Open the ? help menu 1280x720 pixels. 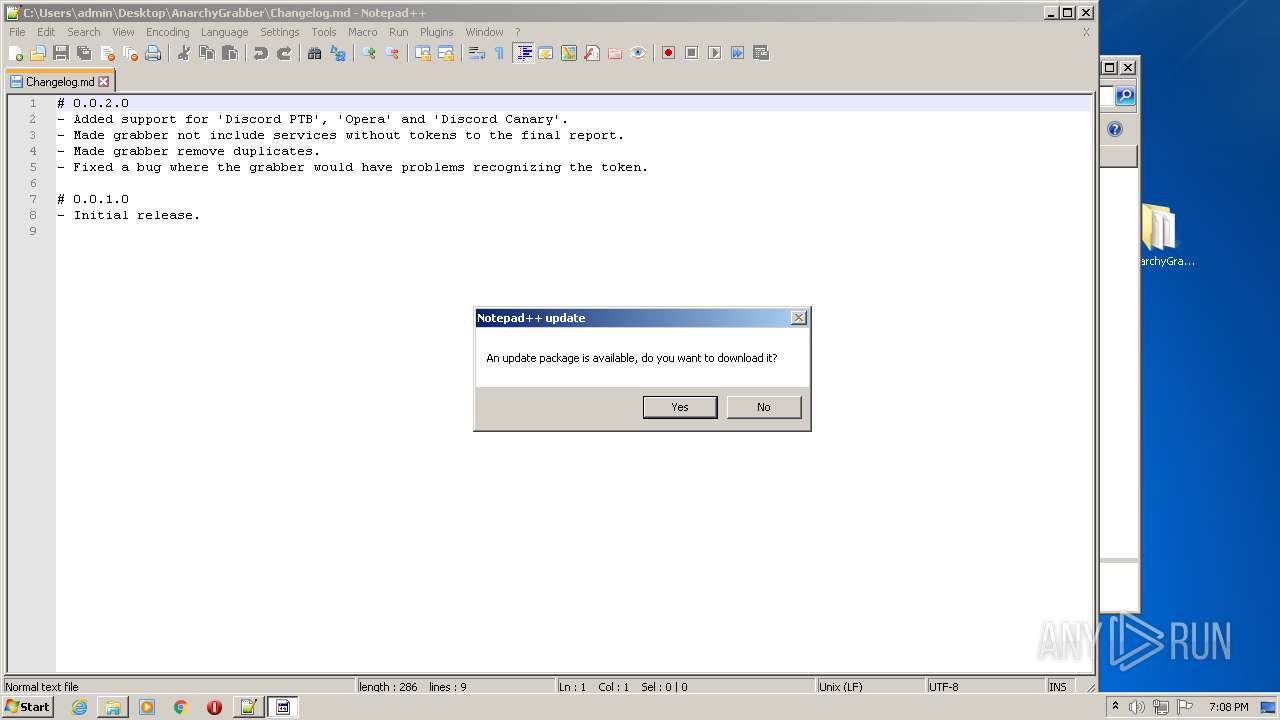tap(518, 32)
